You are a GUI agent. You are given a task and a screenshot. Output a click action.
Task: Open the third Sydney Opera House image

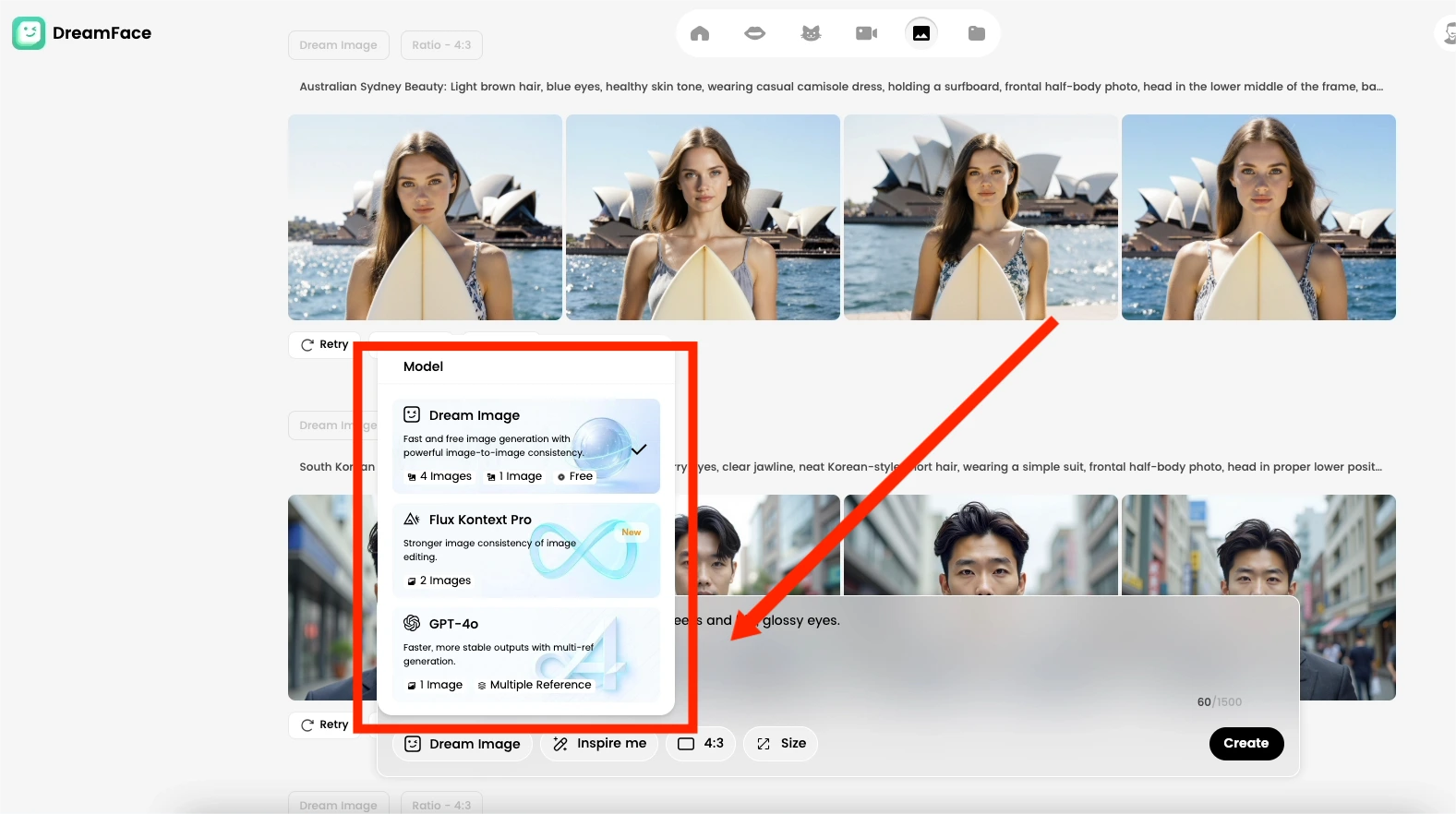coord(981,217)
